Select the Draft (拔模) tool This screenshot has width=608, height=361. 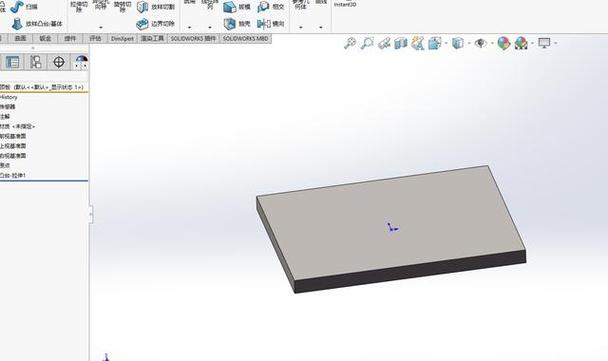coord(237,7)
